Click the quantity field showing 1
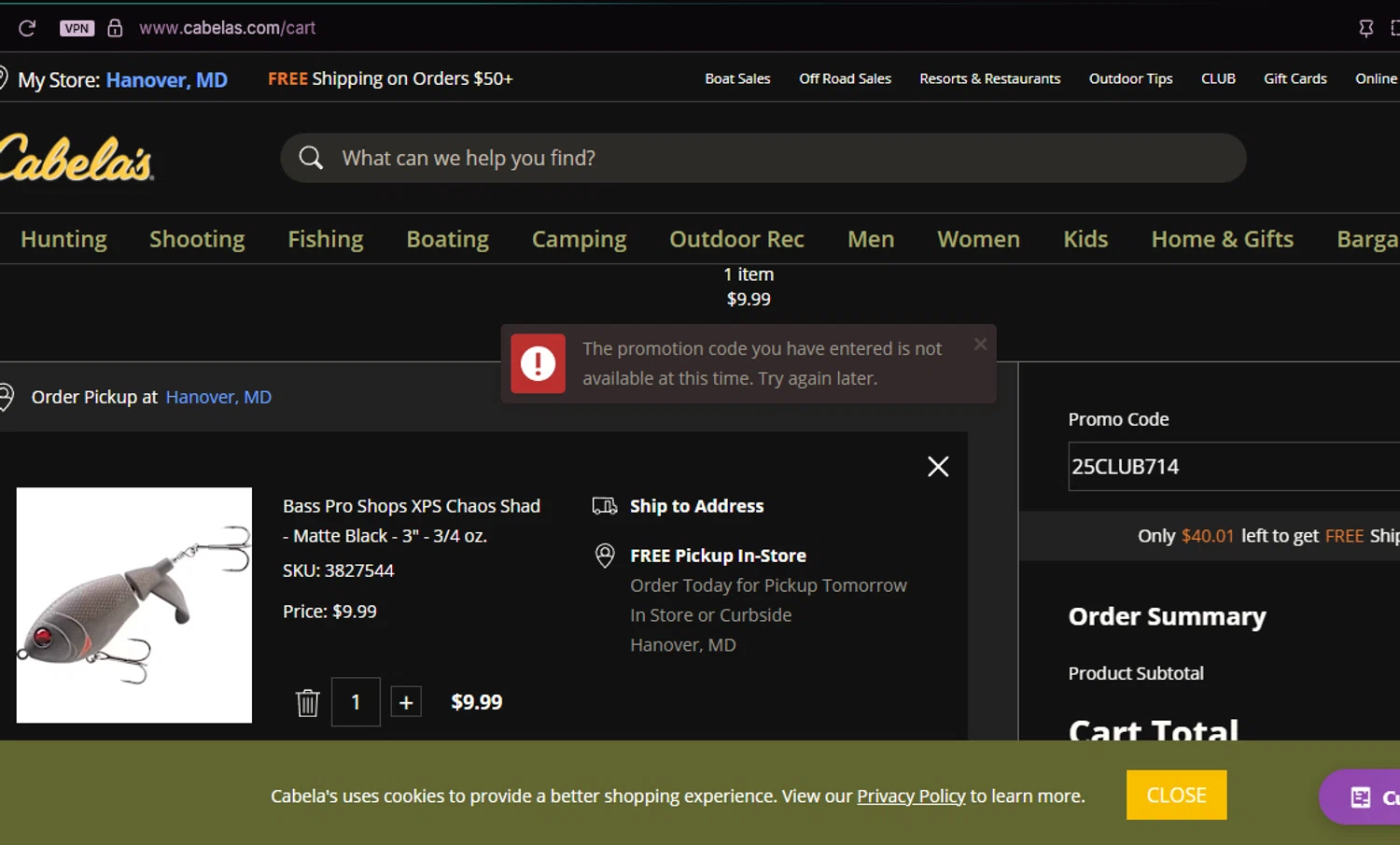 [356, 702]
